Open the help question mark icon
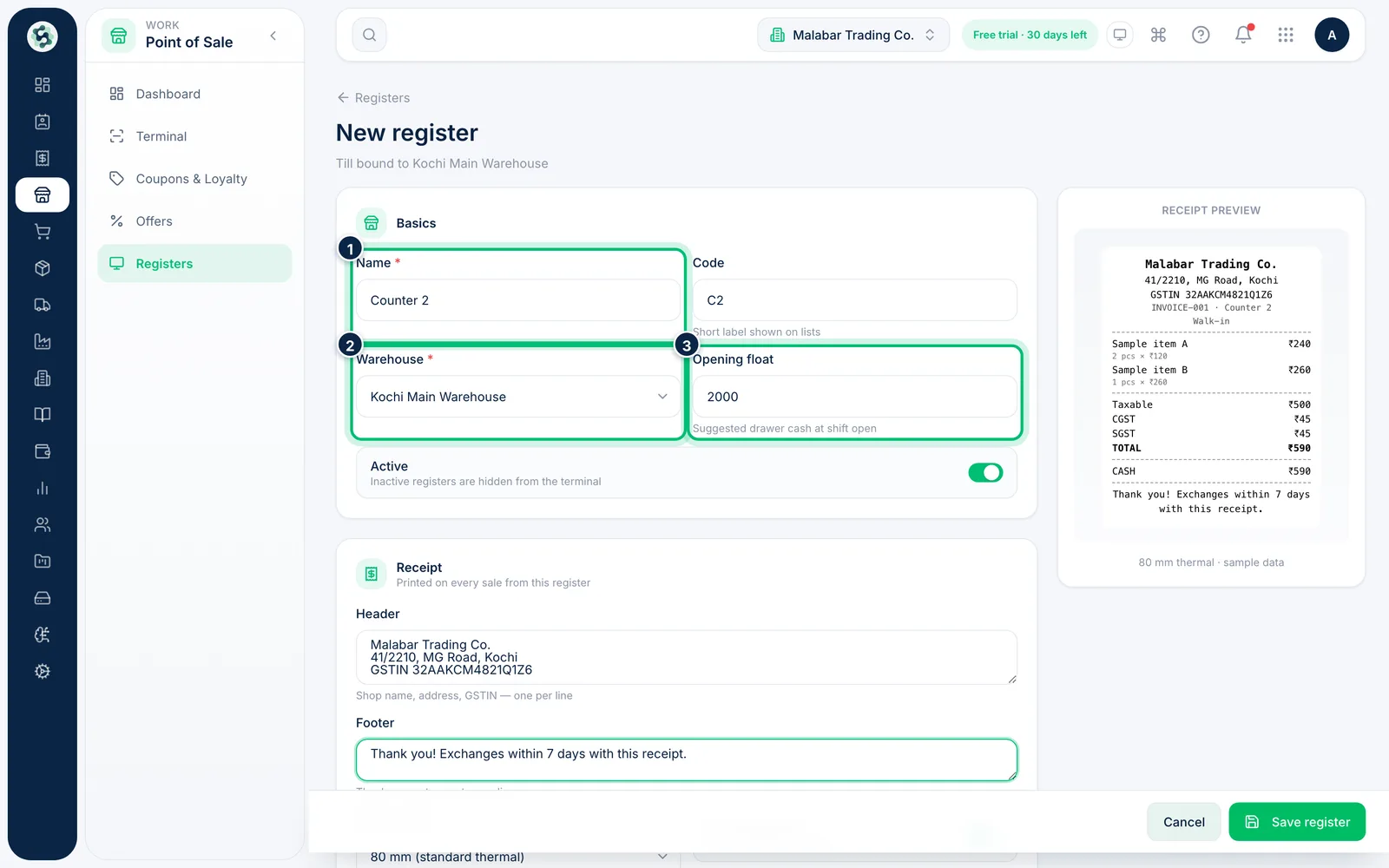The height and width of the screenshot is (868, 1389). coord(1201,35)
